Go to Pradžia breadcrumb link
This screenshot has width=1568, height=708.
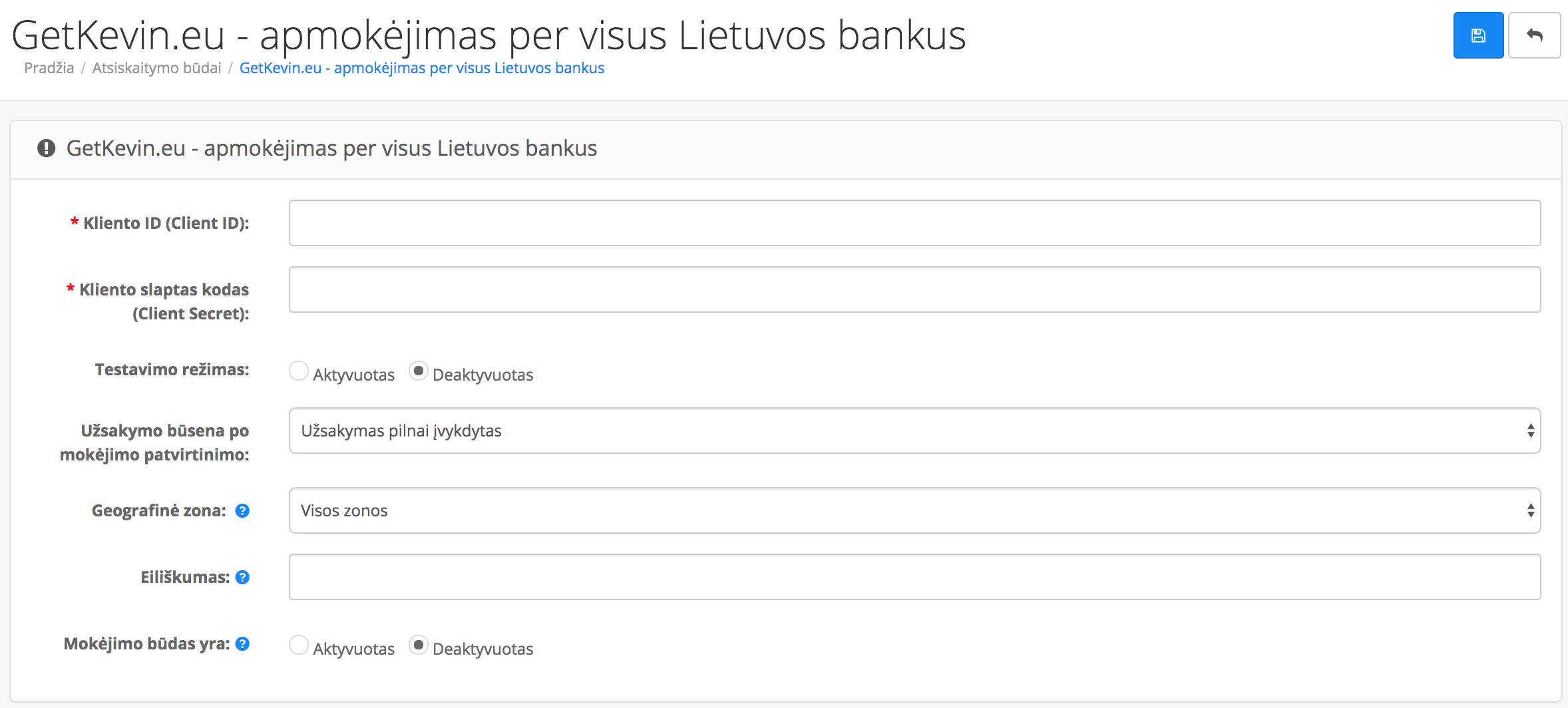49,68
